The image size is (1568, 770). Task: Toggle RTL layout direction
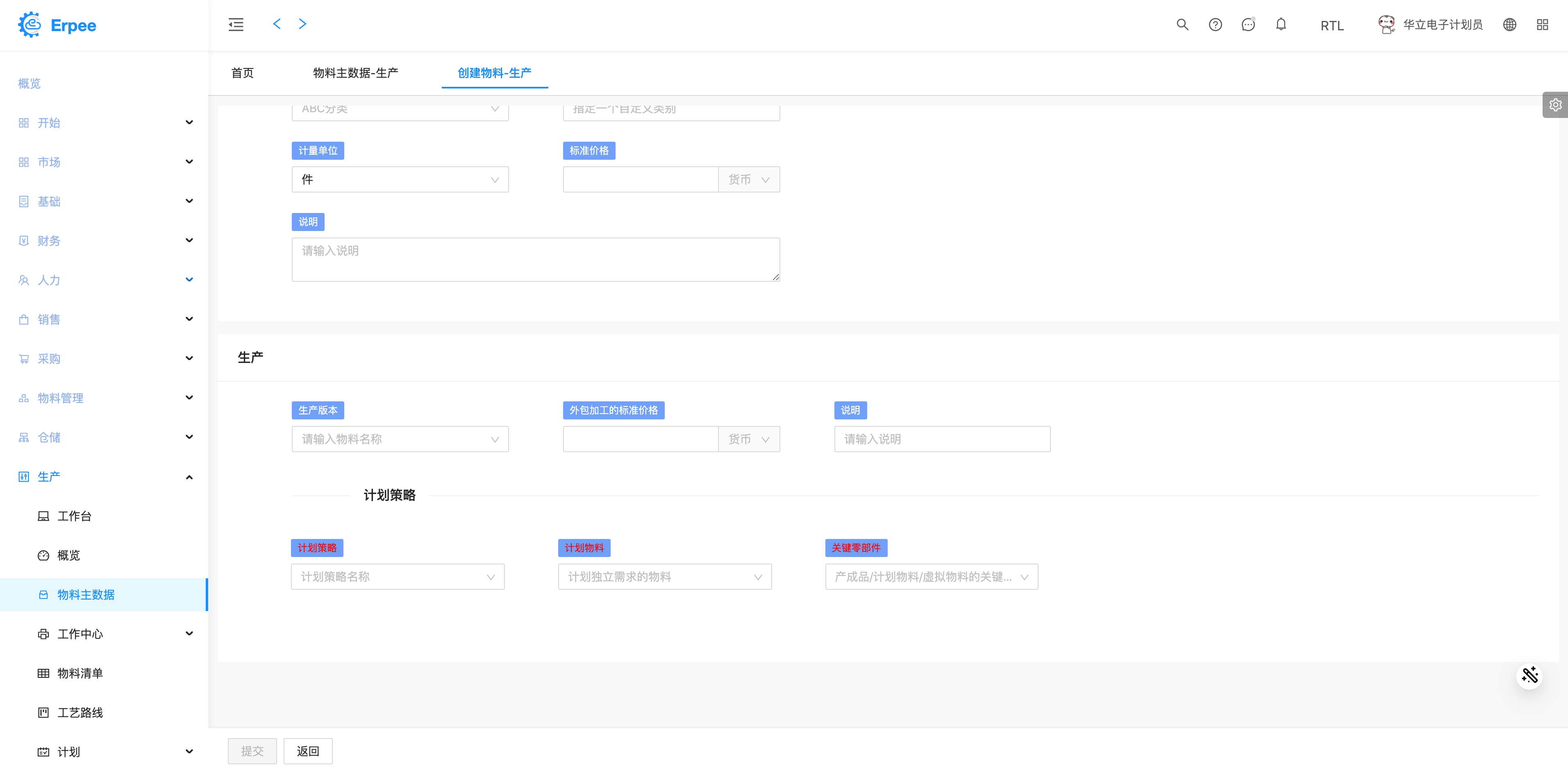coord(1332,25)
